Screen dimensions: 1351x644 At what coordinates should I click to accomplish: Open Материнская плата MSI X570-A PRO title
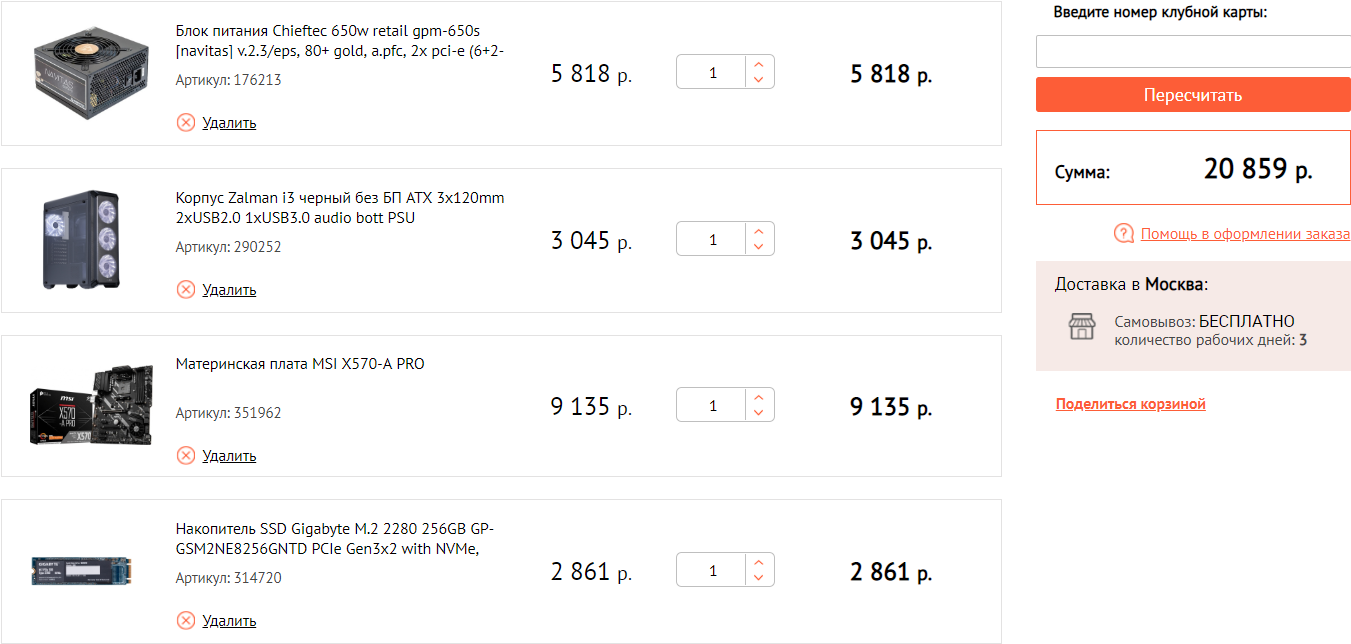[x=300, y=364]
